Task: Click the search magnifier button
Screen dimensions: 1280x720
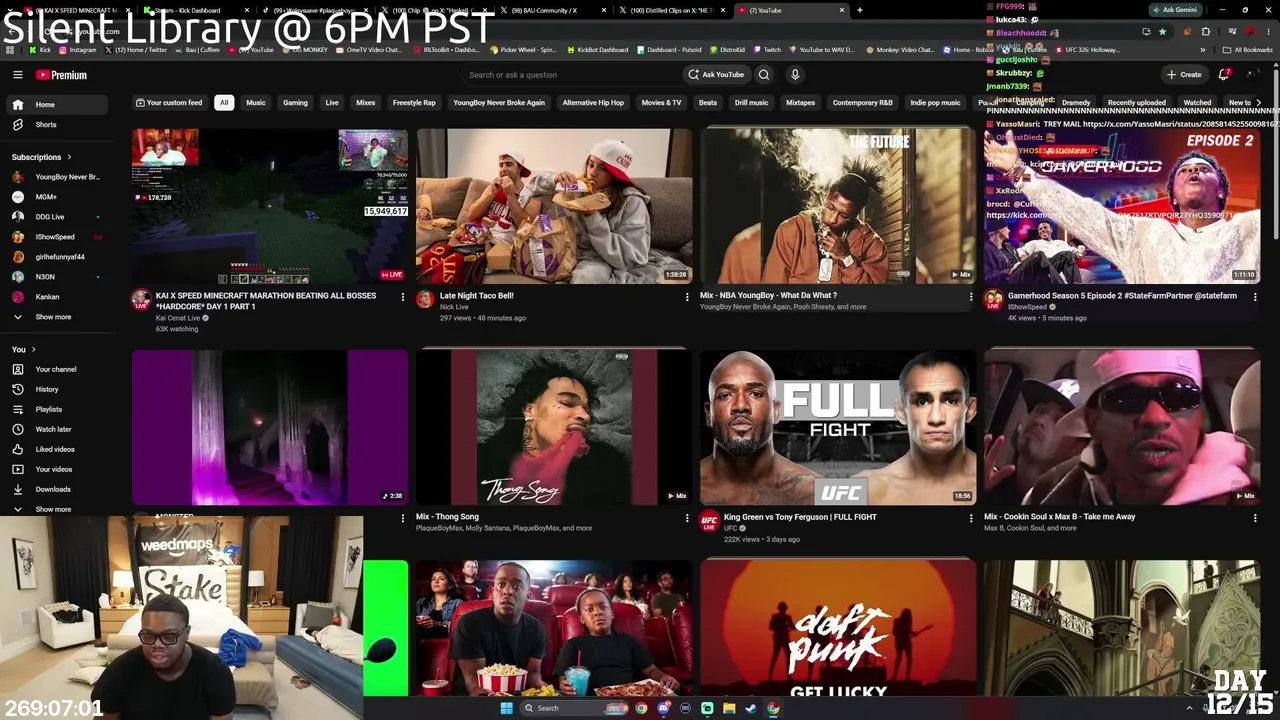Action: coord(764,75)
